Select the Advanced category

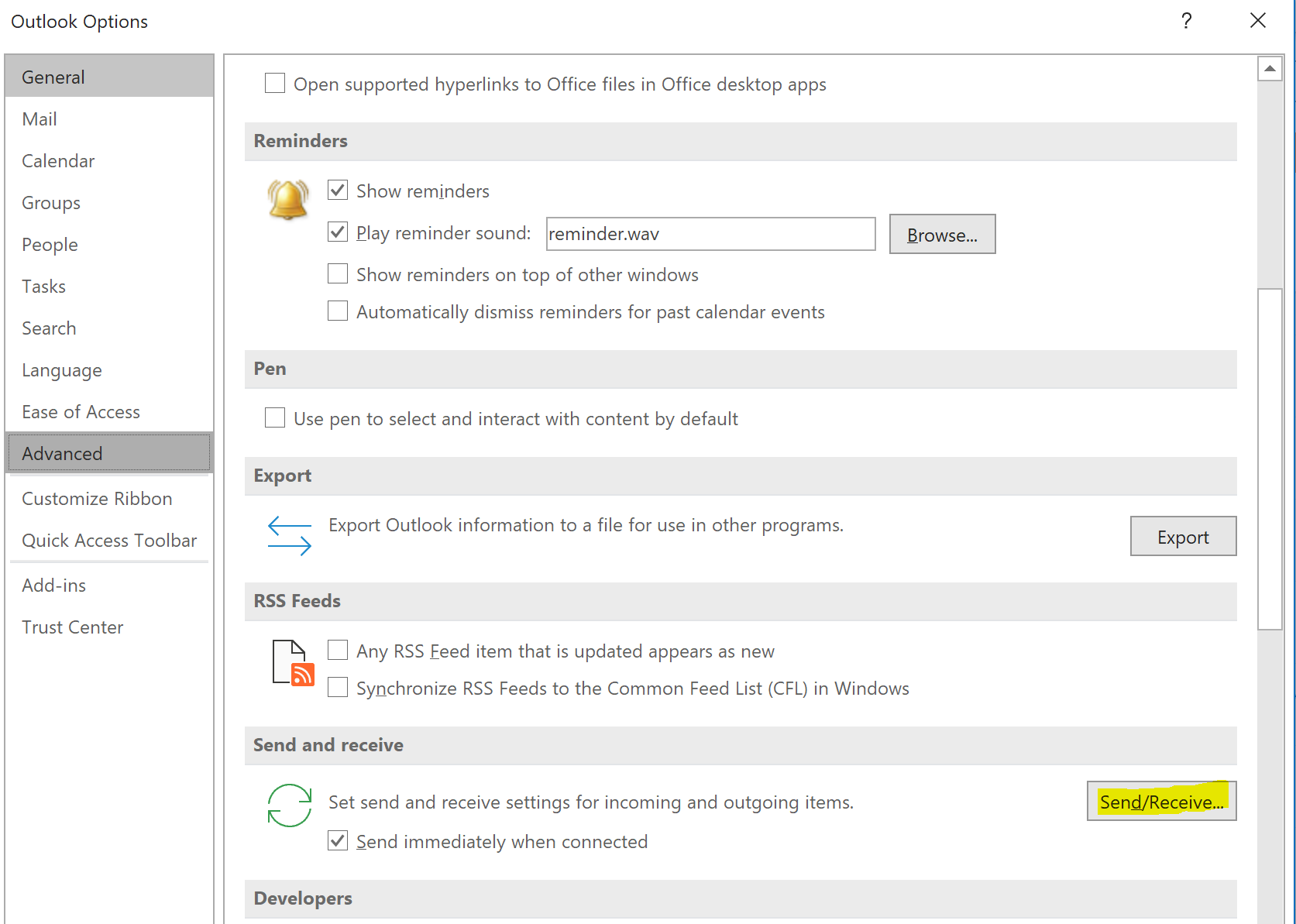(109, 453)
